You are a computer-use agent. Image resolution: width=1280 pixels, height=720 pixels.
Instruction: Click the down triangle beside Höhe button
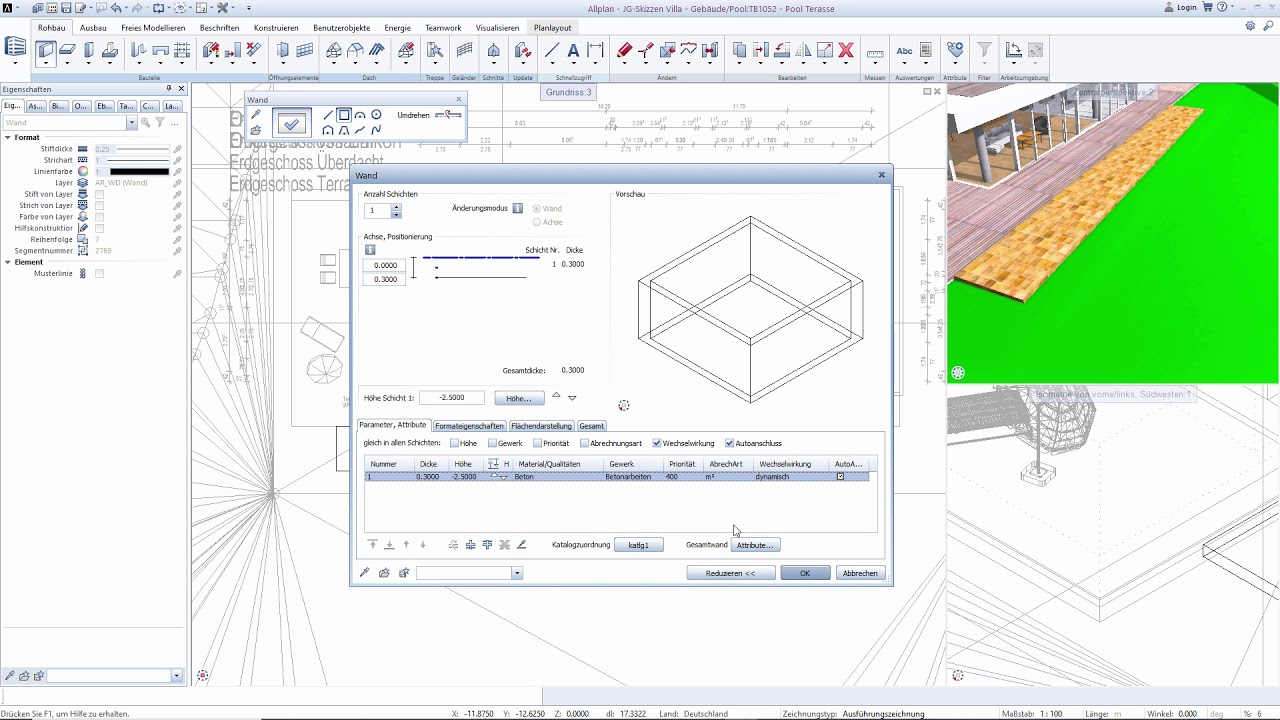pyautogui.click(x=572, y=398)
